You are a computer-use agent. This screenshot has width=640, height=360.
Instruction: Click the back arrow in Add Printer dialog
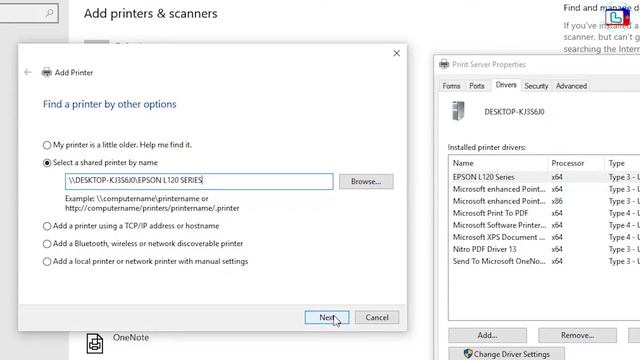[28, 73]
